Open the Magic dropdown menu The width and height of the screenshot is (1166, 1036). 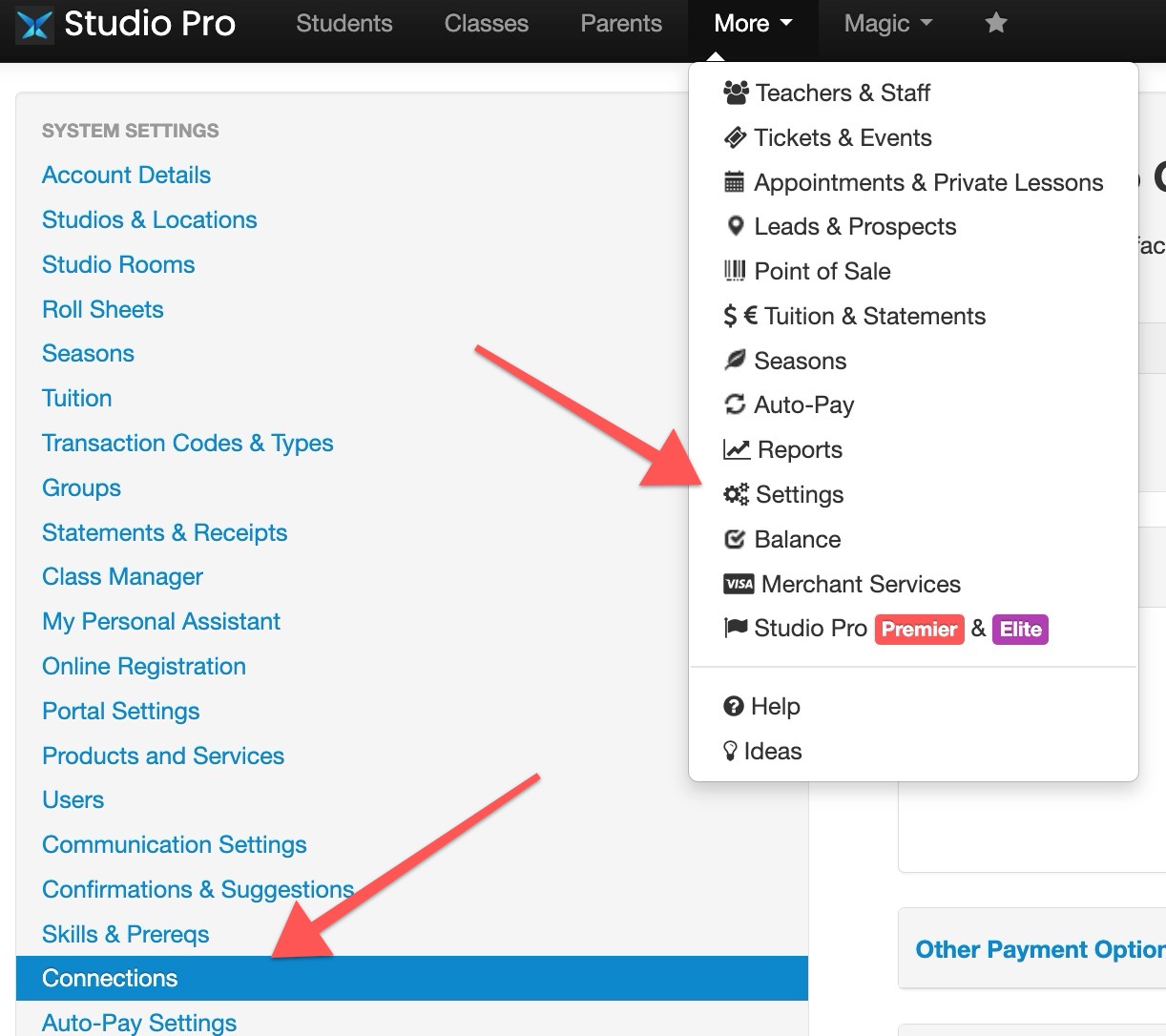coord(888,24)
